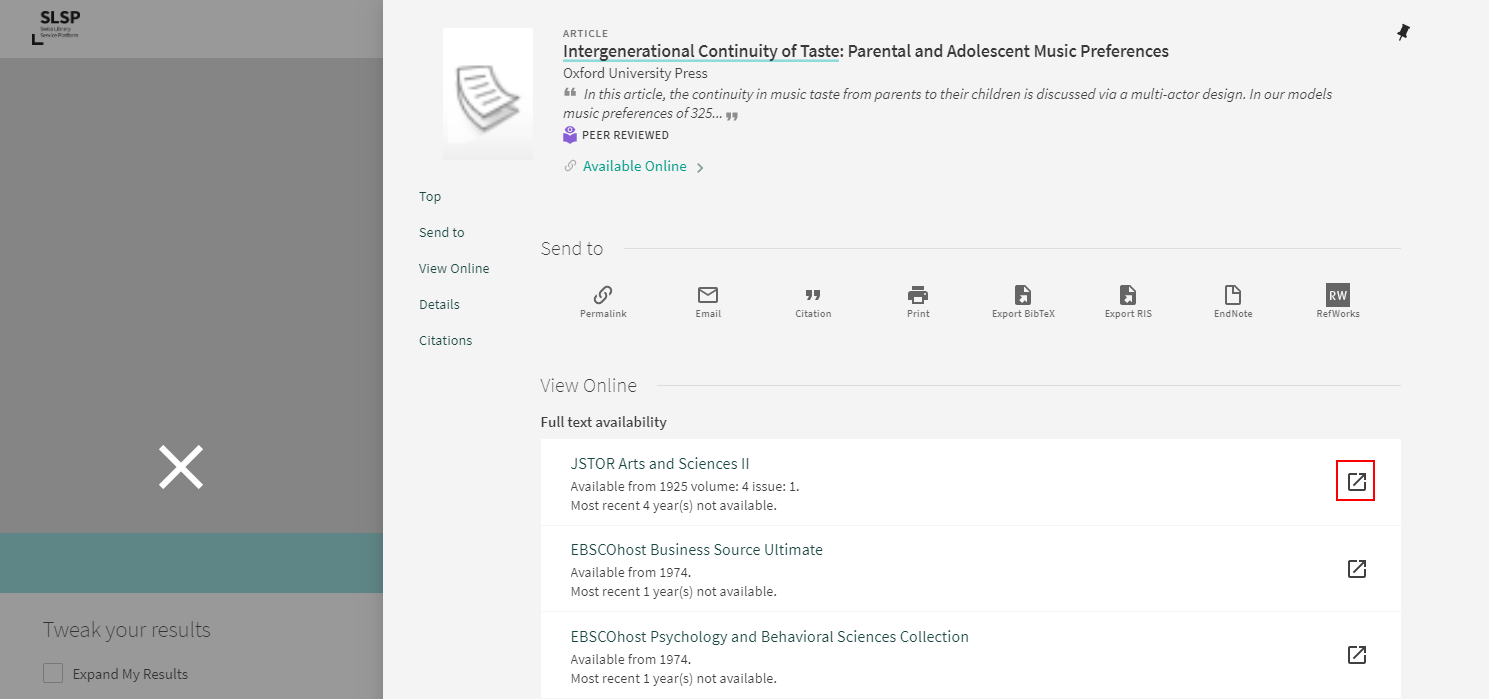Click the Permalink icon
This screenshot has height=699, width=1489.
603,296
